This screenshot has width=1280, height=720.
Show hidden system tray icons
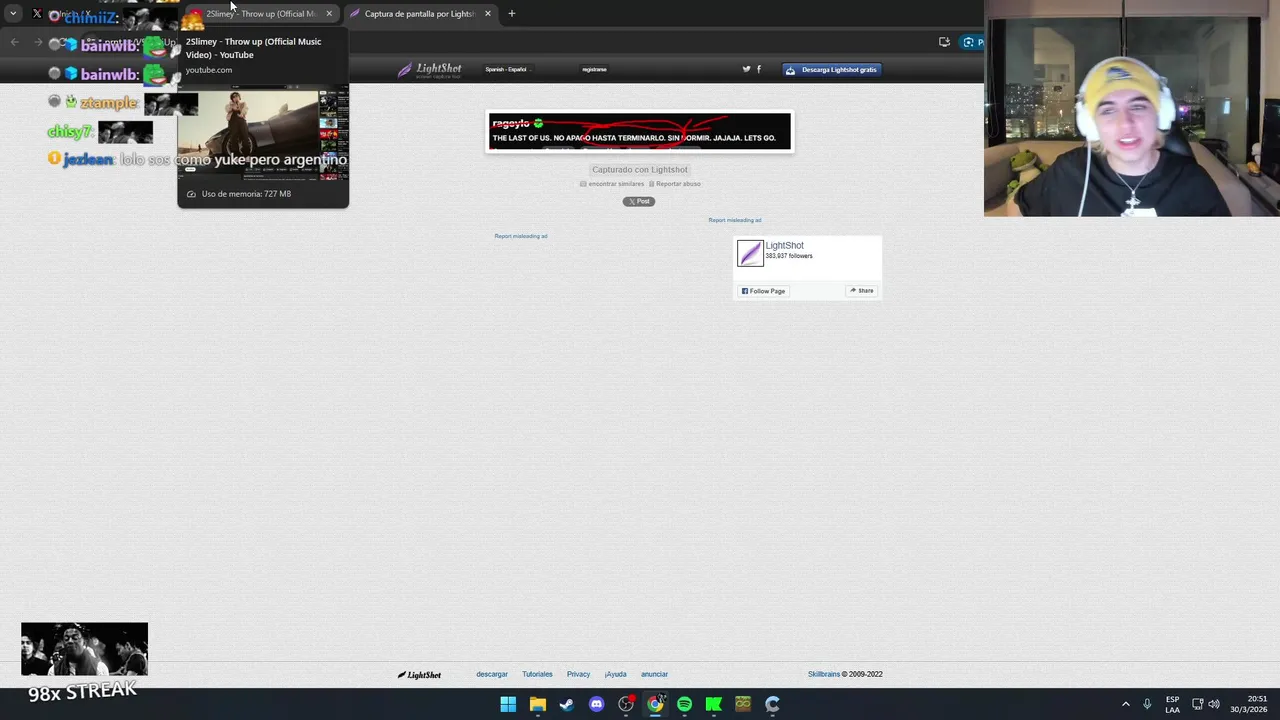tap(1125, 704)
